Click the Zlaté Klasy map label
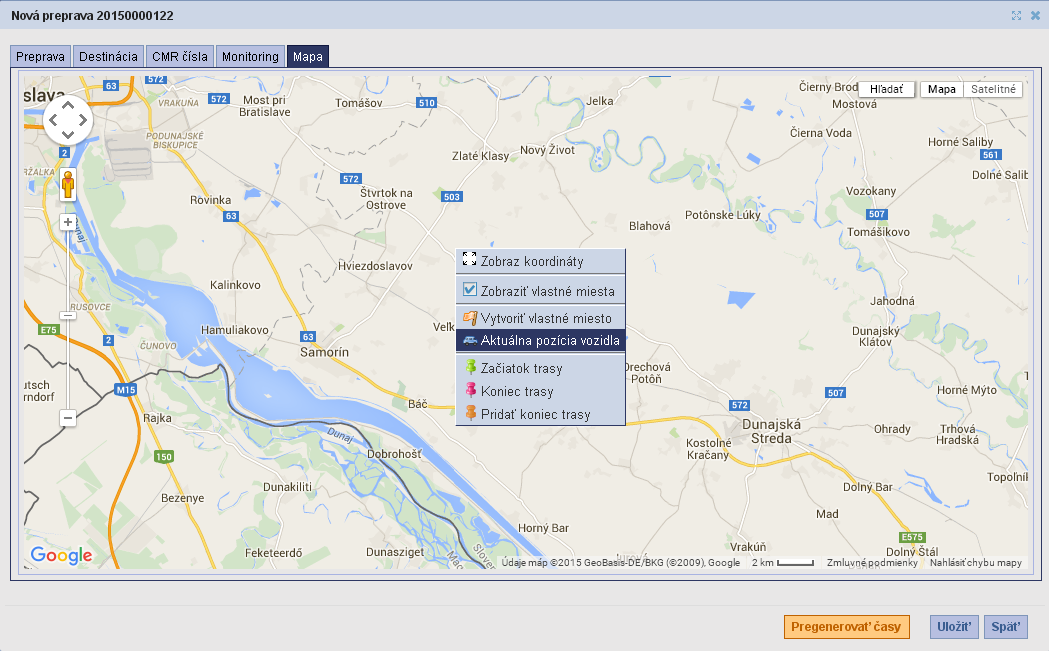 pyautogui.click(x=480, y=156)
